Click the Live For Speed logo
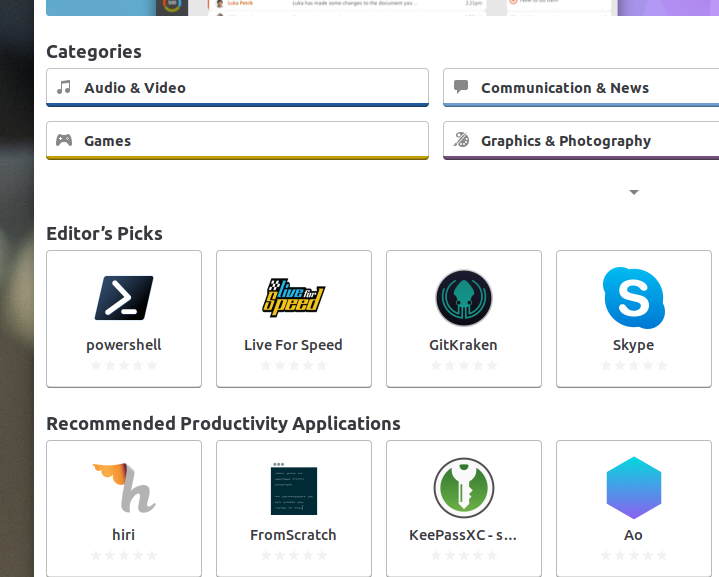The height and width of the screenshot is (577, 719). click(293, 297)
